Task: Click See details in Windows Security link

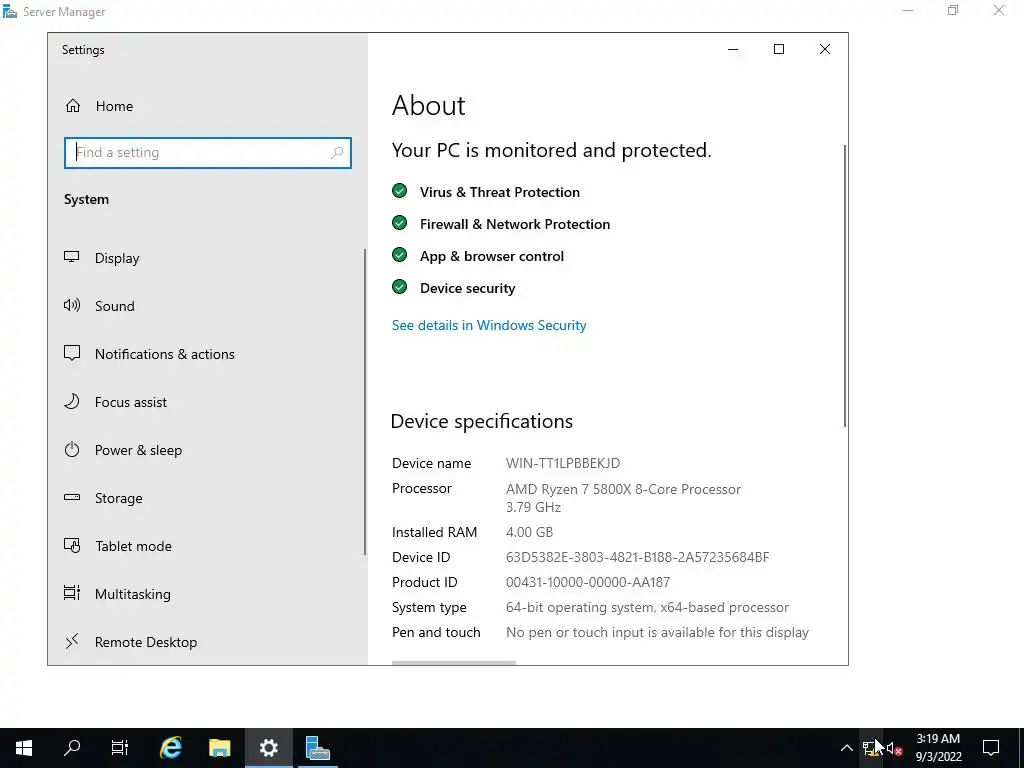Action: coord(489,325)
